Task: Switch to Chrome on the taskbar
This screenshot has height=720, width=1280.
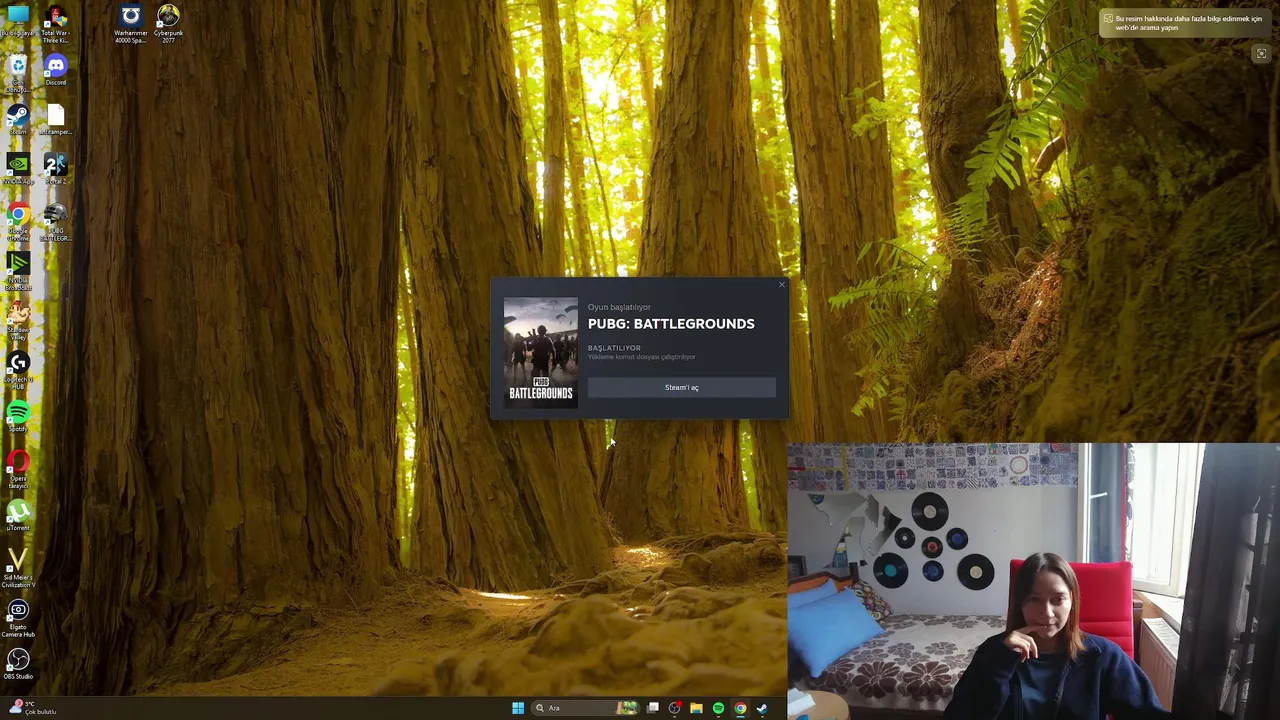Action: [x=740, y=708]
